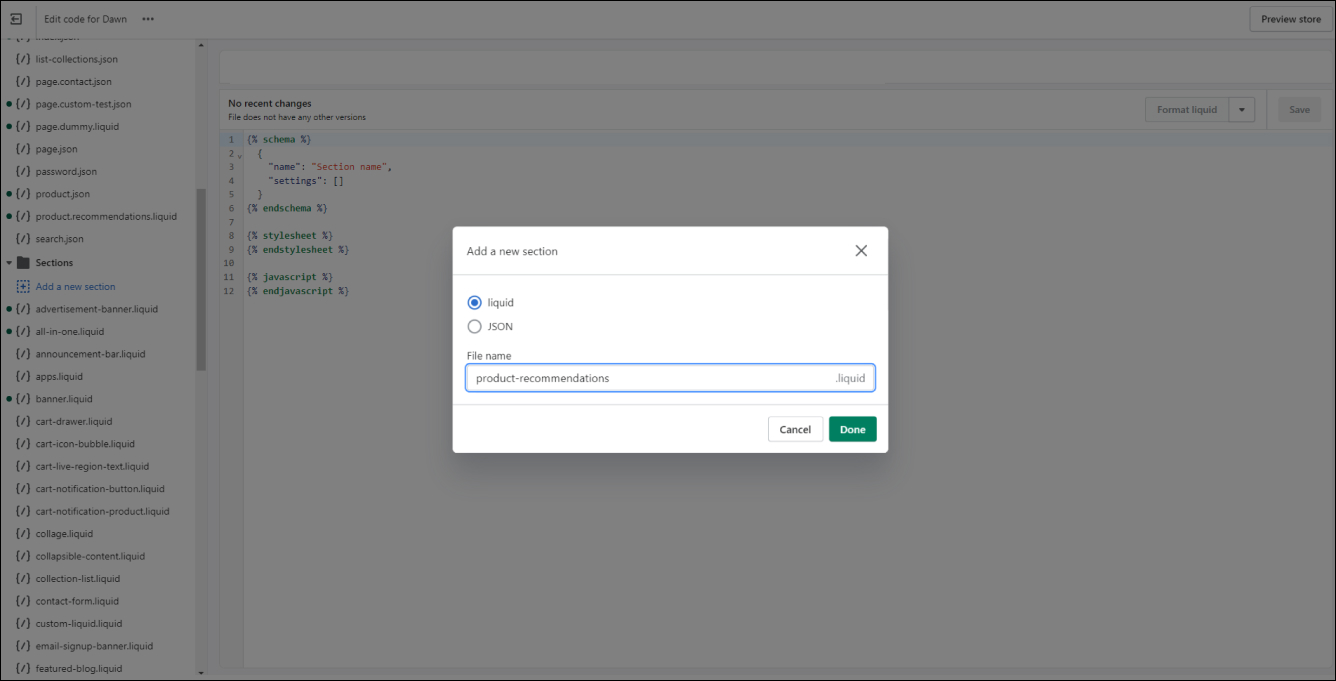The height and width of the screenshot is (681, 1336).
Task: Open search.json file
Action: click(x=59, y=239)
